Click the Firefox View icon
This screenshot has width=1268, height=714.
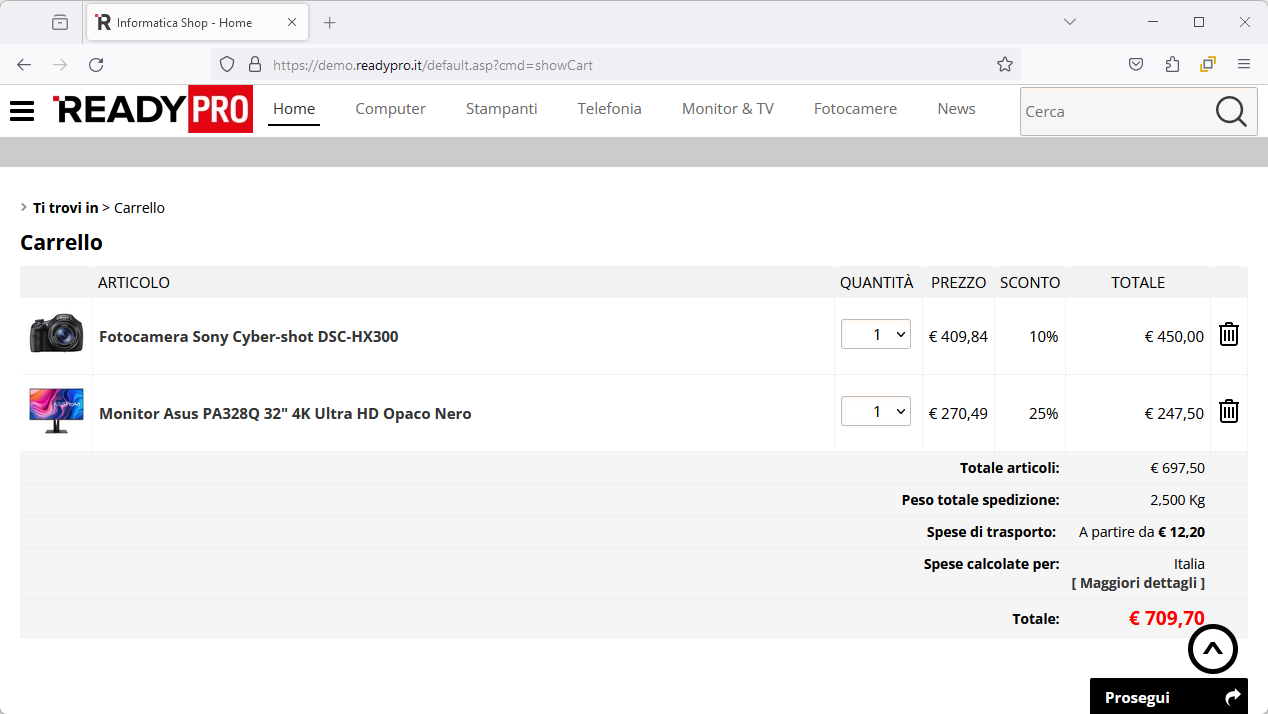pyautogui.click(x=60, y=22)
